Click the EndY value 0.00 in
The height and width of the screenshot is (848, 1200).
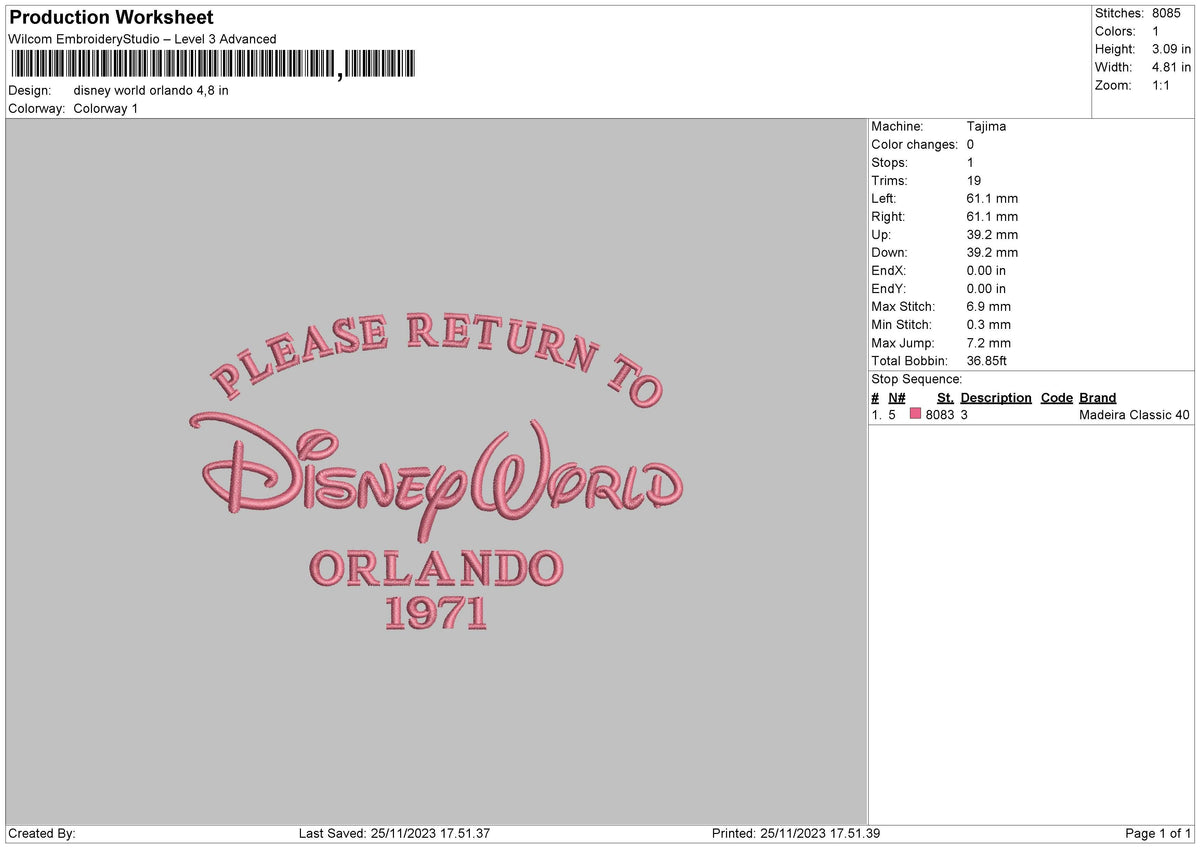pyautogui.click(x=986, y=288)
